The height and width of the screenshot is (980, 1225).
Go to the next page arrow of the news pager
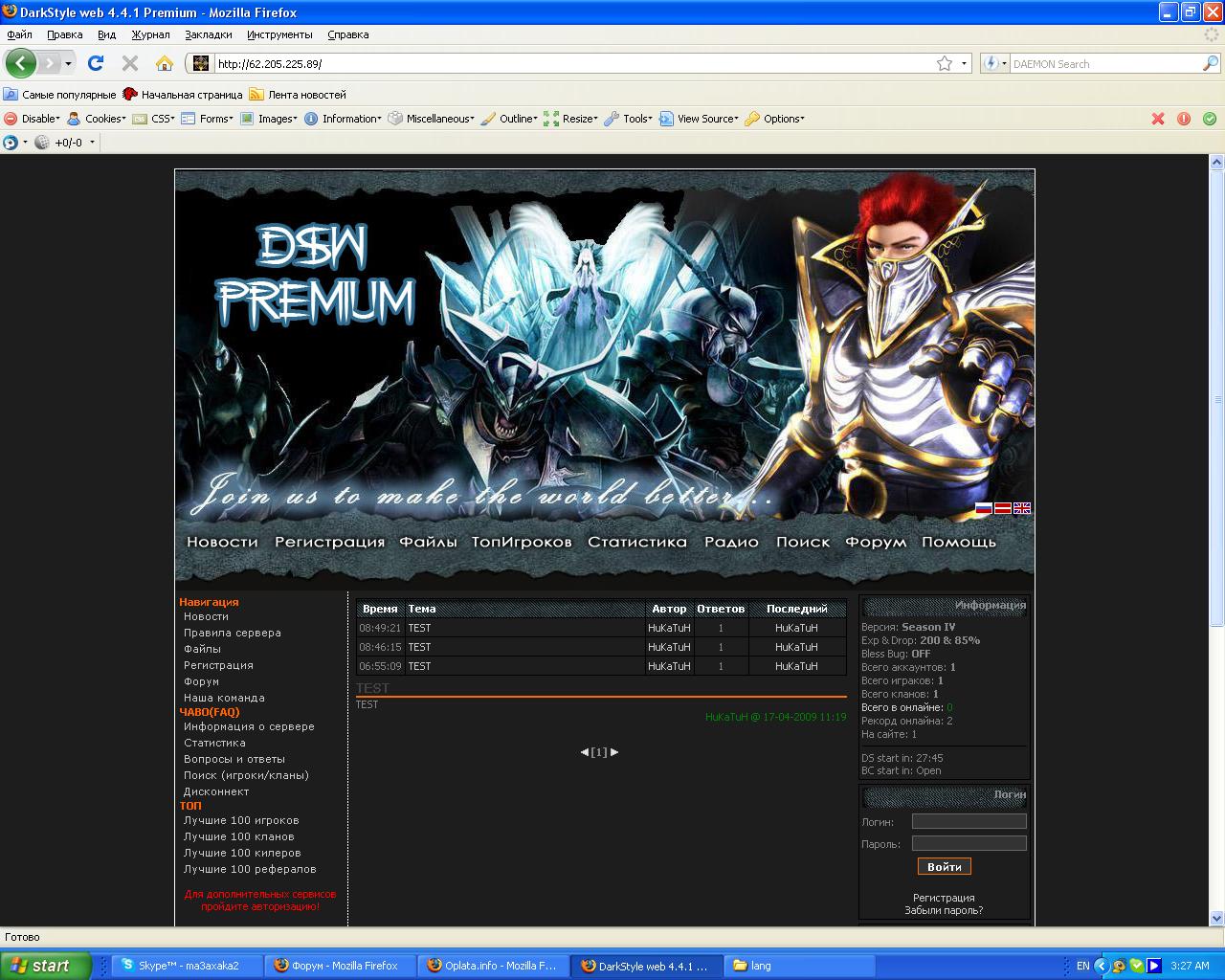[614, 752]
